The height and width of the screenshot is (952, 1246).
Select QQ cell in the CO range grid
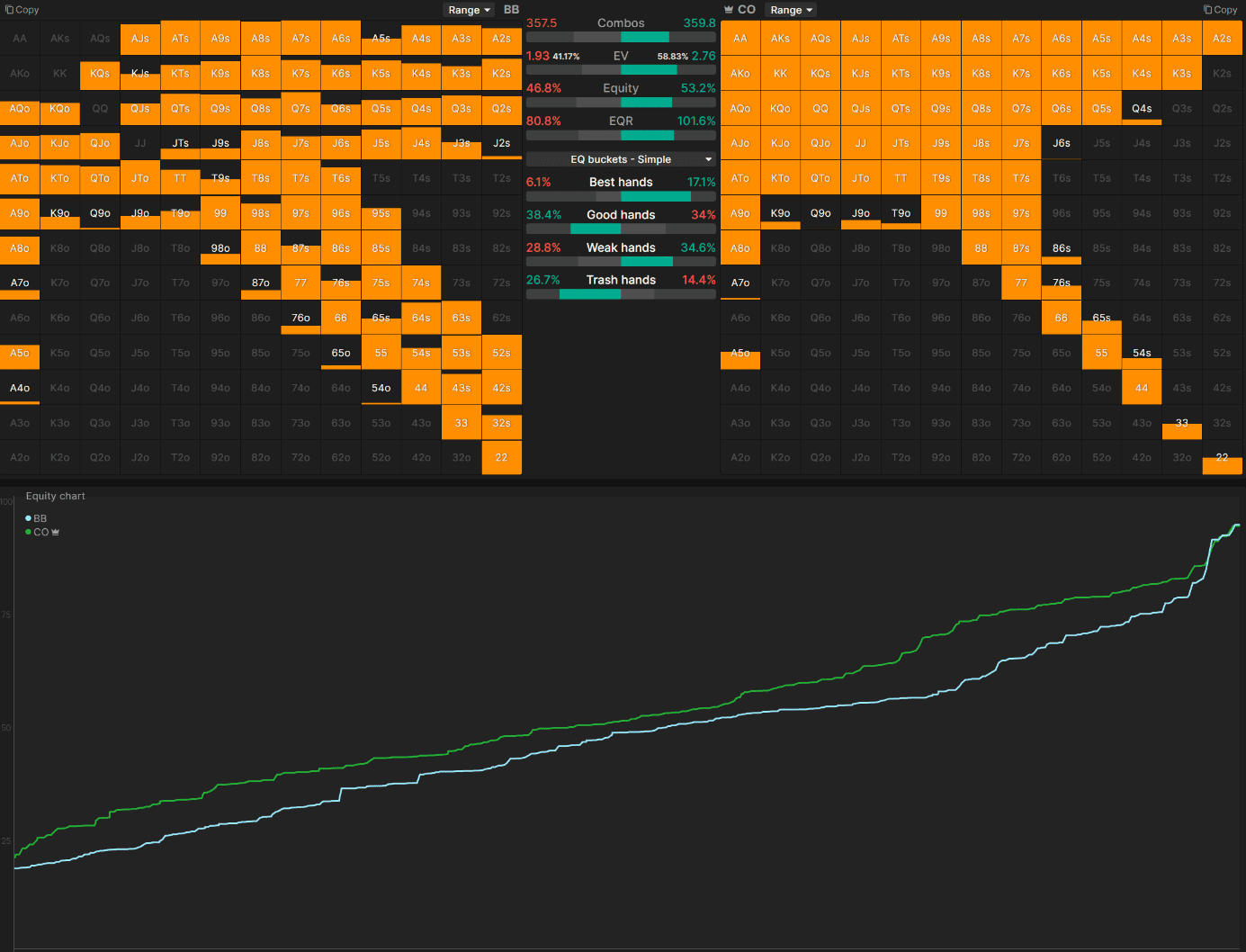click(820, 109)
